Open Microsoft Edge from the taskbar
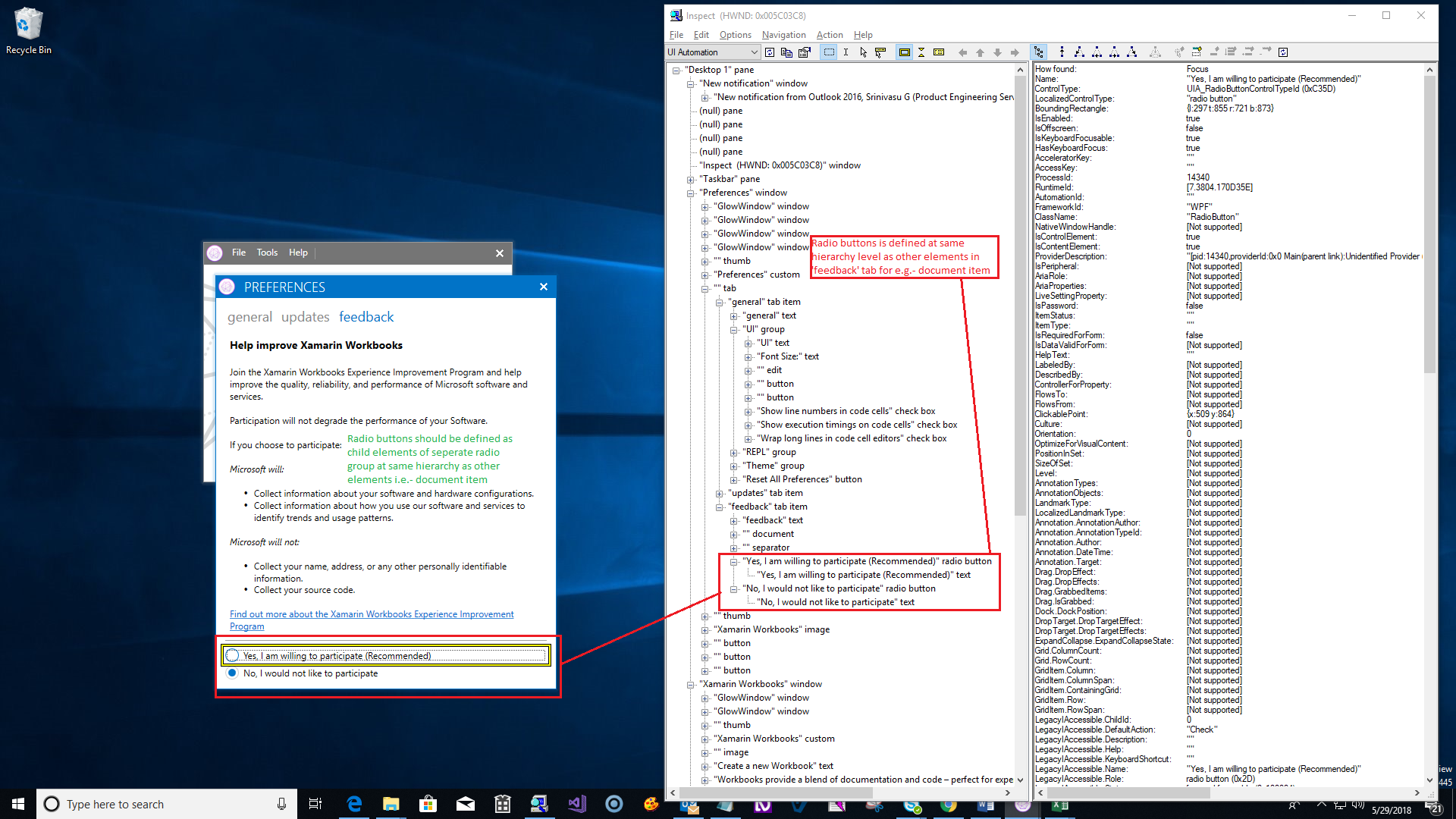The height and width of the screenshot is (819, 1456). point(354,804)
